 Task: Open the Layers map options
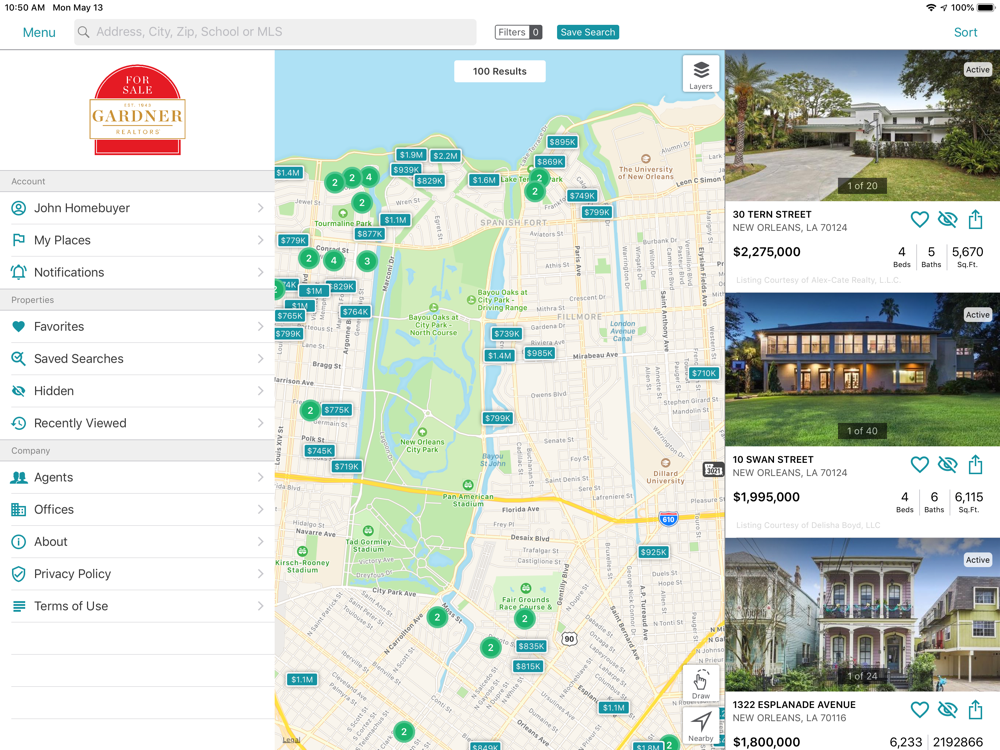701,74
